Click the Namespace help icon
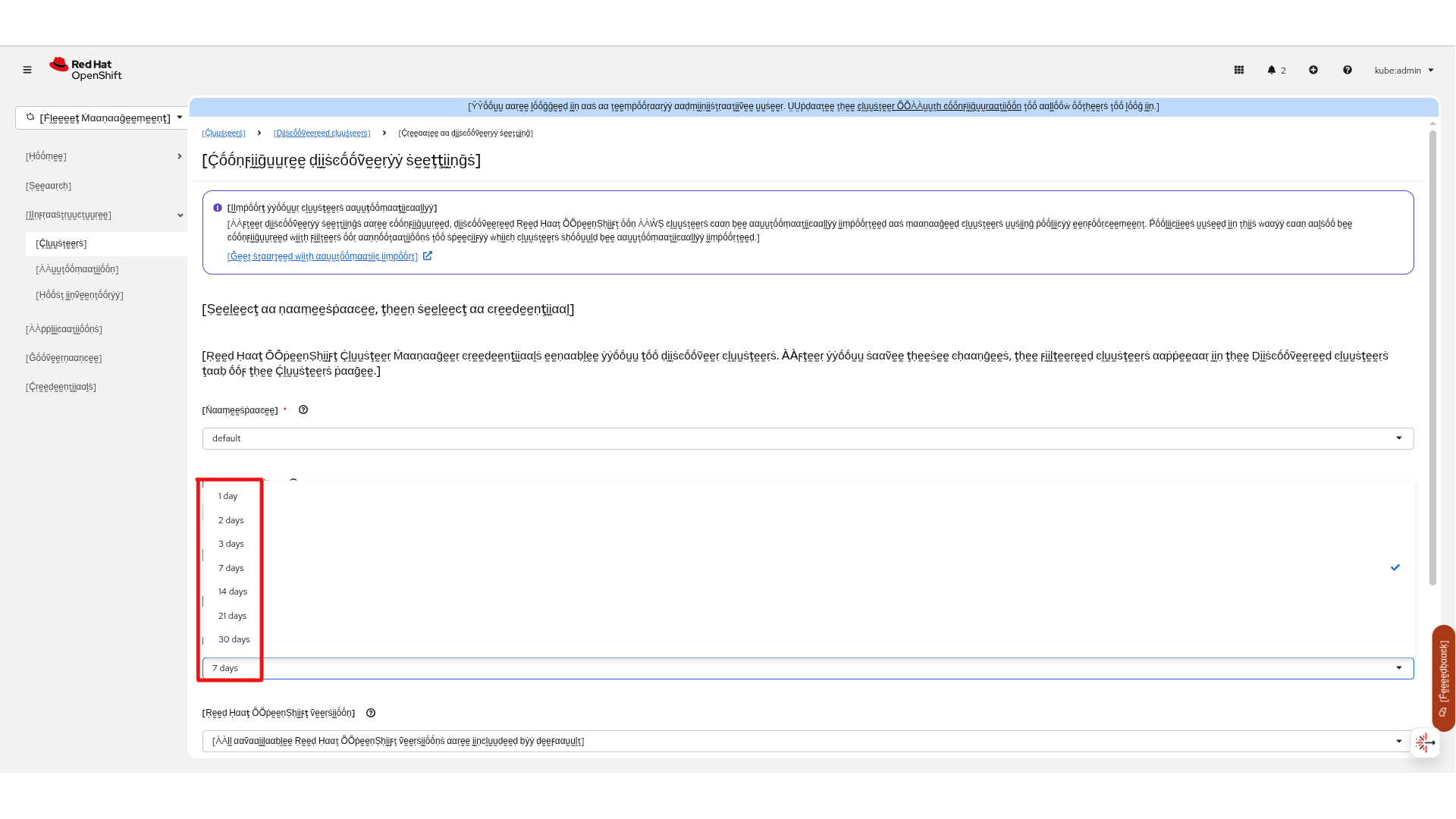The height and width of the screenshot is (819, 1456). [x=303, y=409]
